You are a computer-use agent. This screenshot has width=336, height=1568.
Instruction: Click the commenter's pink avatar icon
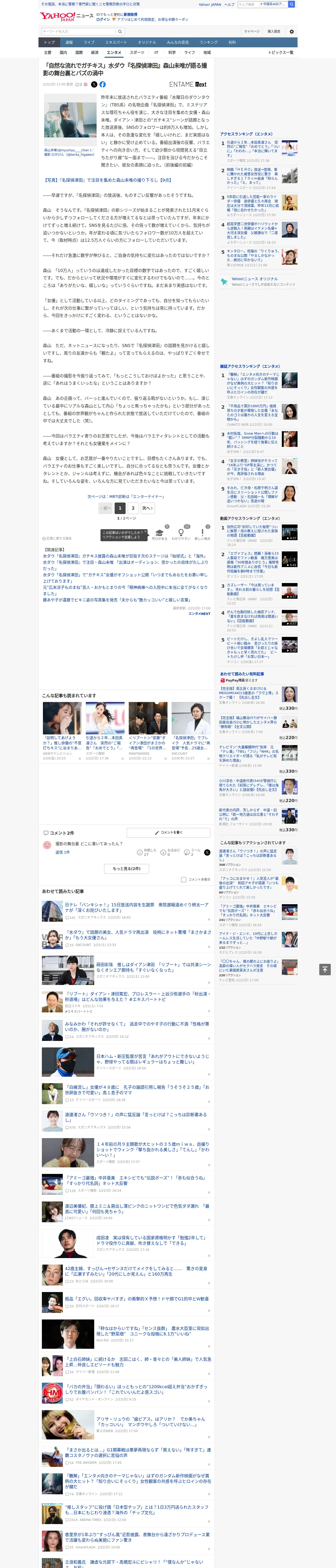(47, 845)
